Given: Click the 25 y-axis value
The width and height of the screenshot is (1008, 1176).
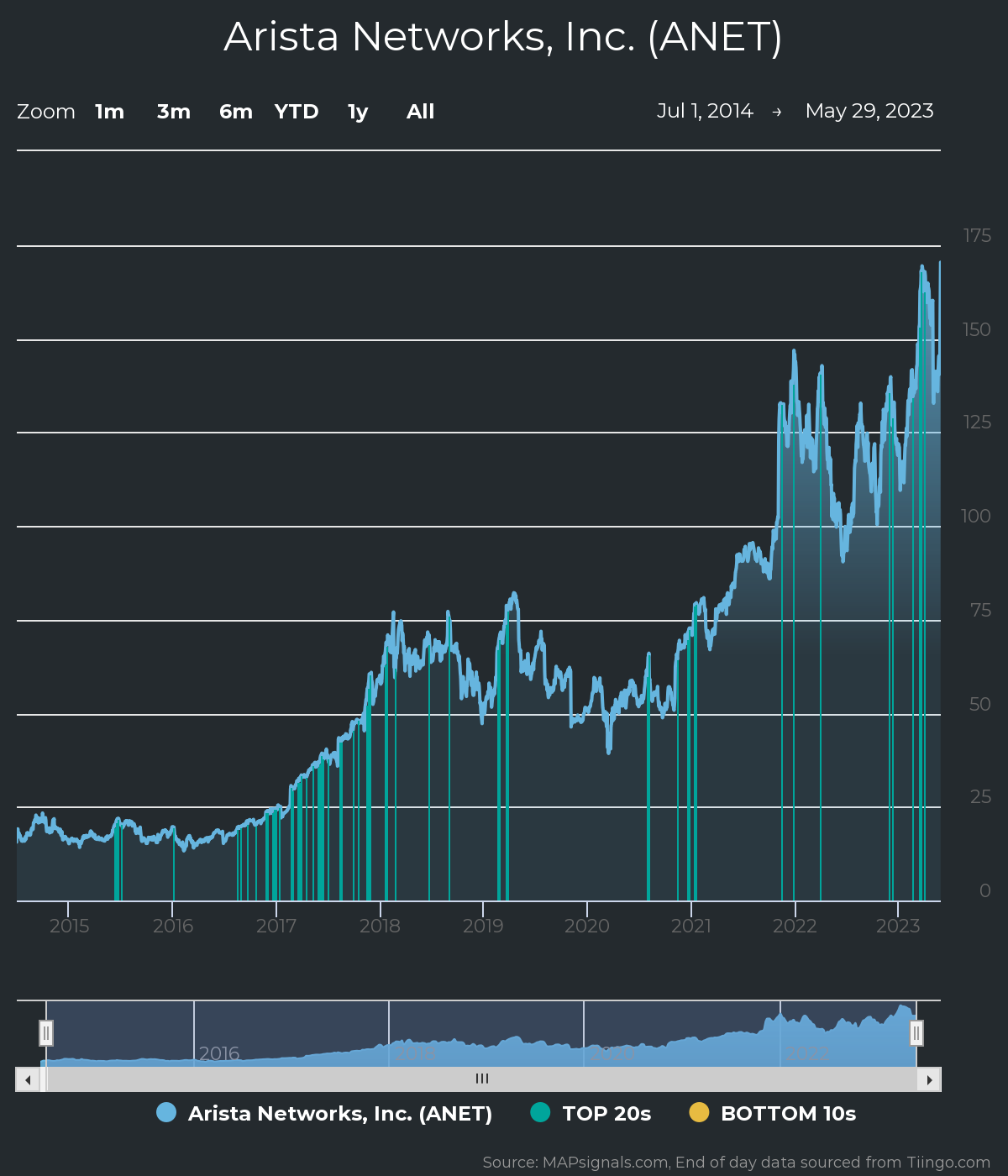Looking at the screenshot, I should (980, 796).
